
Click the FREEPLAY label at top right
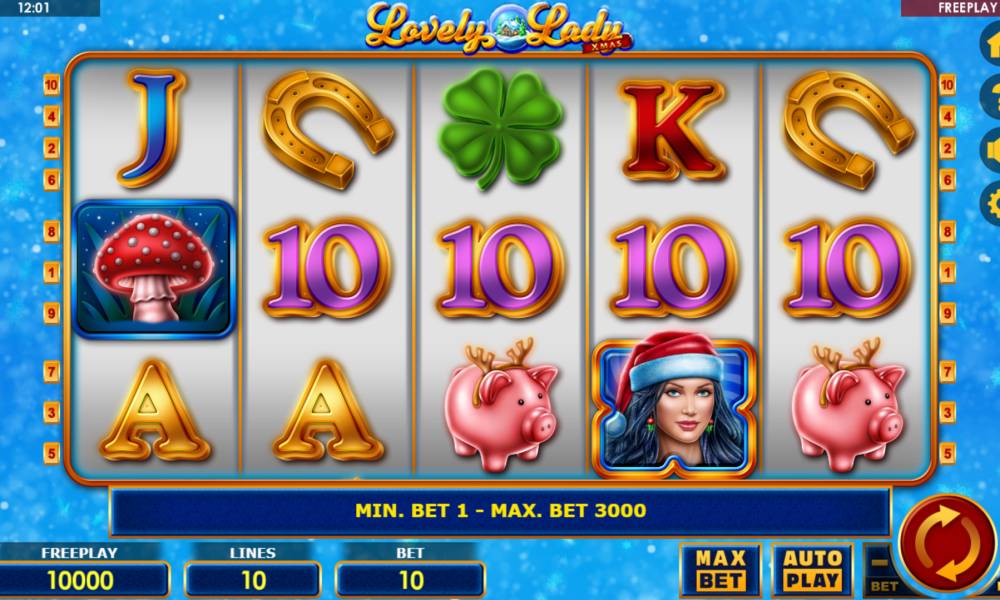[968, 8]
